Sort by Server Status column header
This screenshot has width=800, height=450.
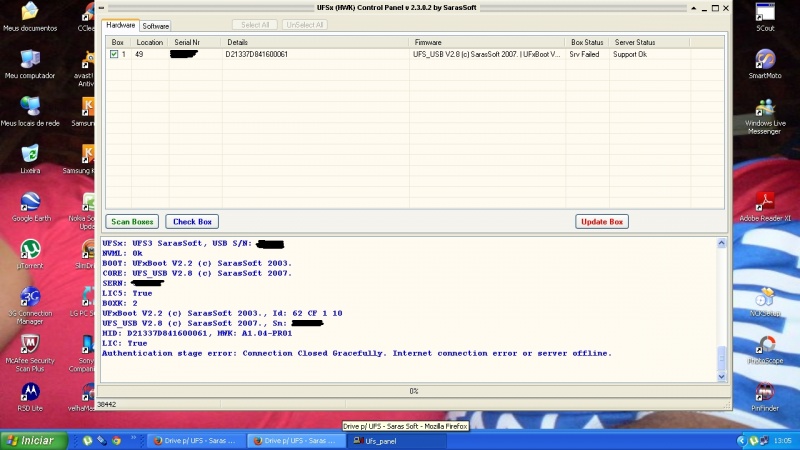pos(649,42)
